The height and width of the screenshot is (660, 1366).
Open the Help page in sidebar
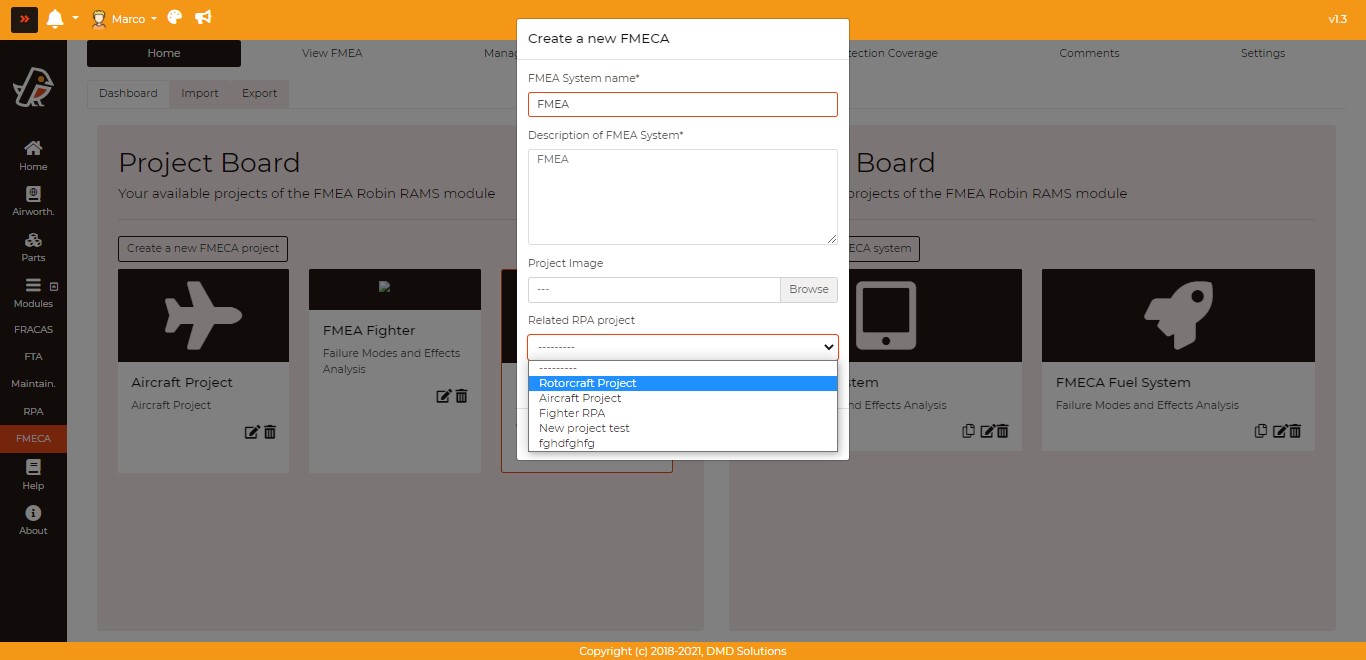click(33, 475)
